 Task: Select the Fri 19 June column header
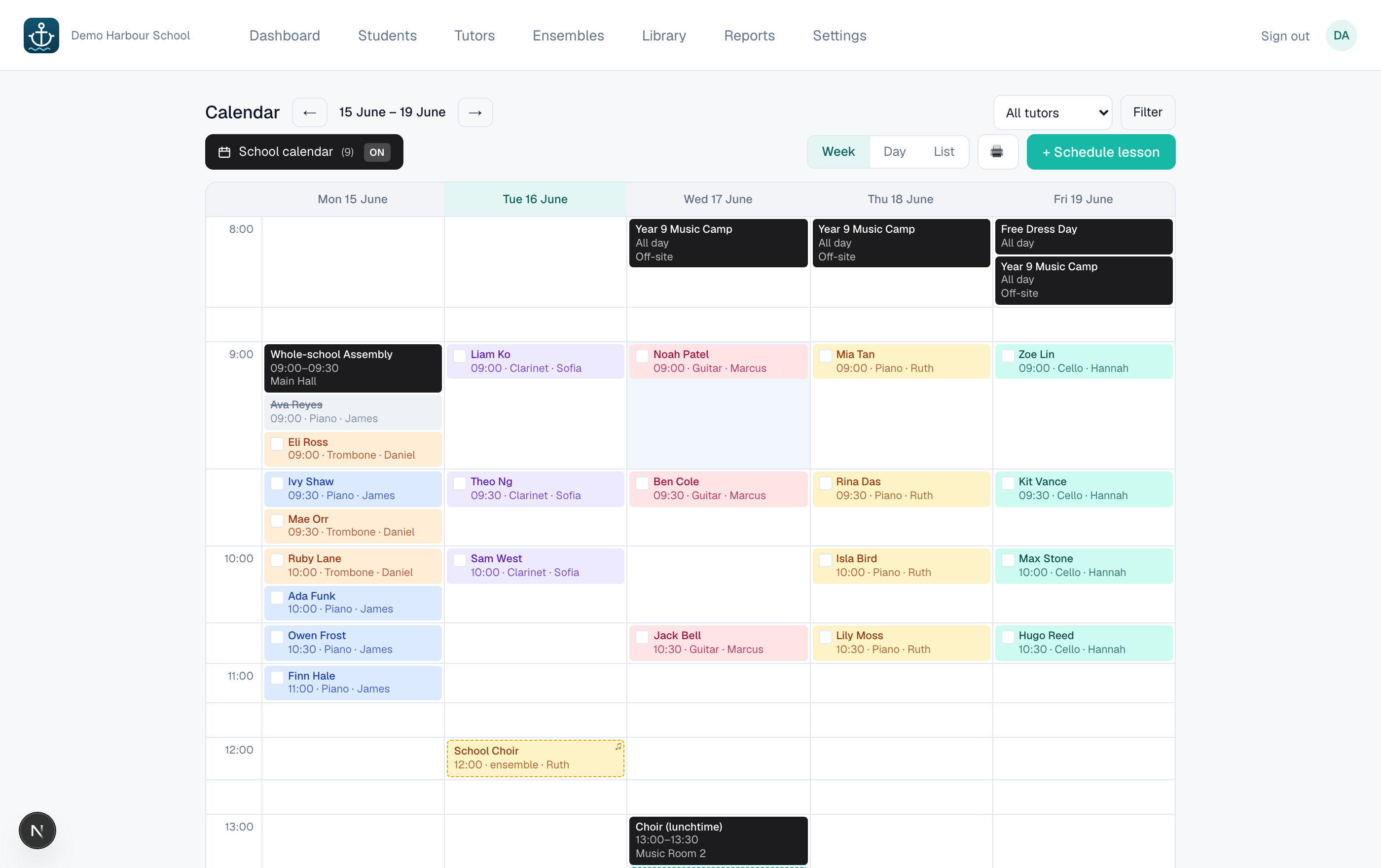[1083, 200]
